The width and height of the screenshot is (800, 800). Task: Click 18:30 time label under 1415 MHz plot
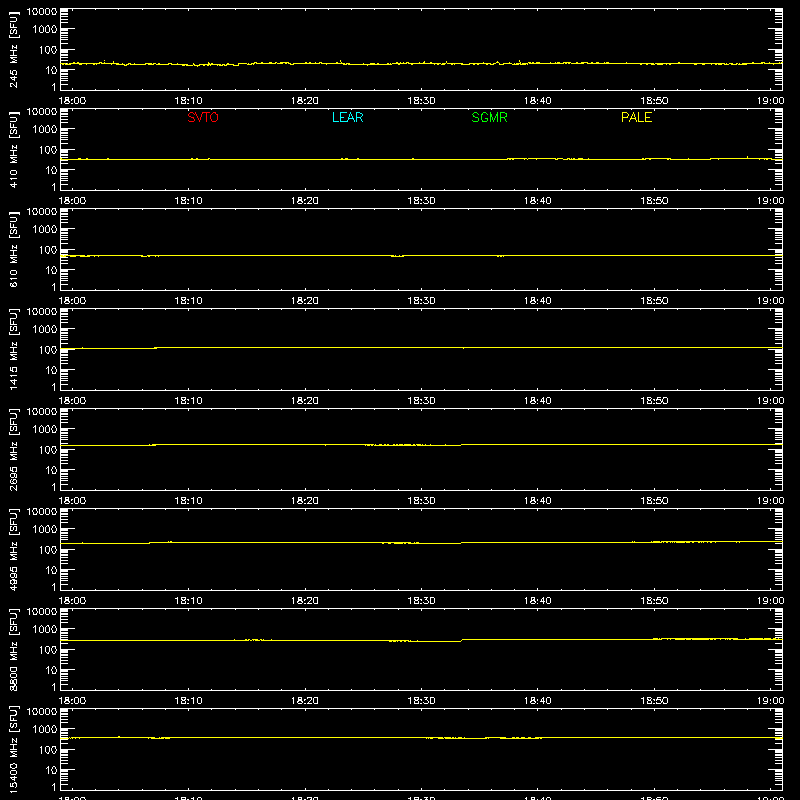pos(421,401)
